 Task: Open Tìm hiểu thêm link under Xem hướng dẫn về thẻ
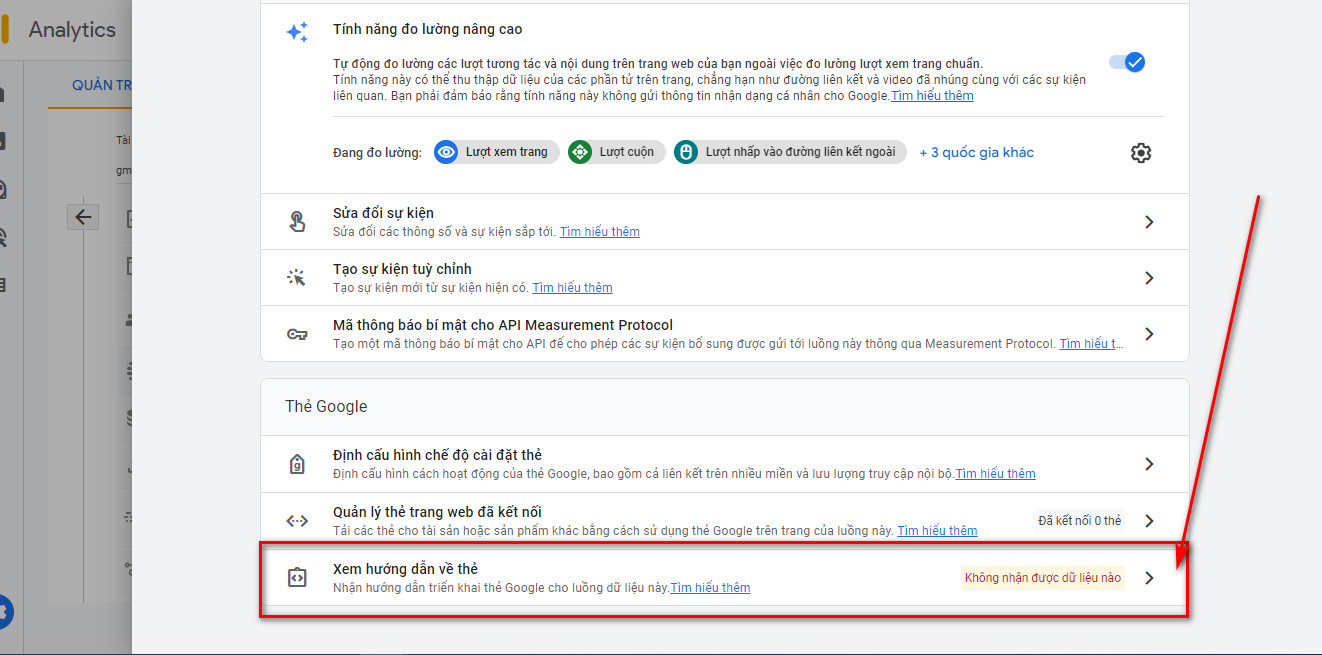710,588
